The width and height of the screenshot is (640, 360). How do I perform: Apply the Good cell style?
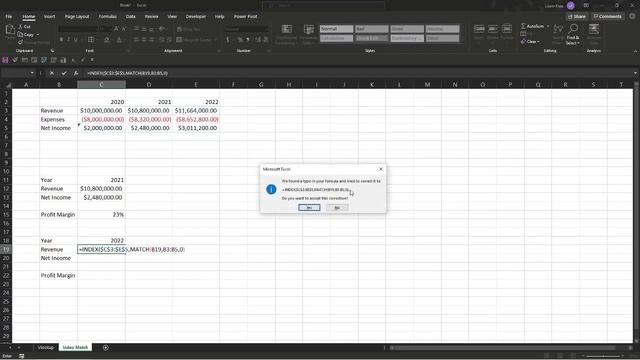(407, 29)
